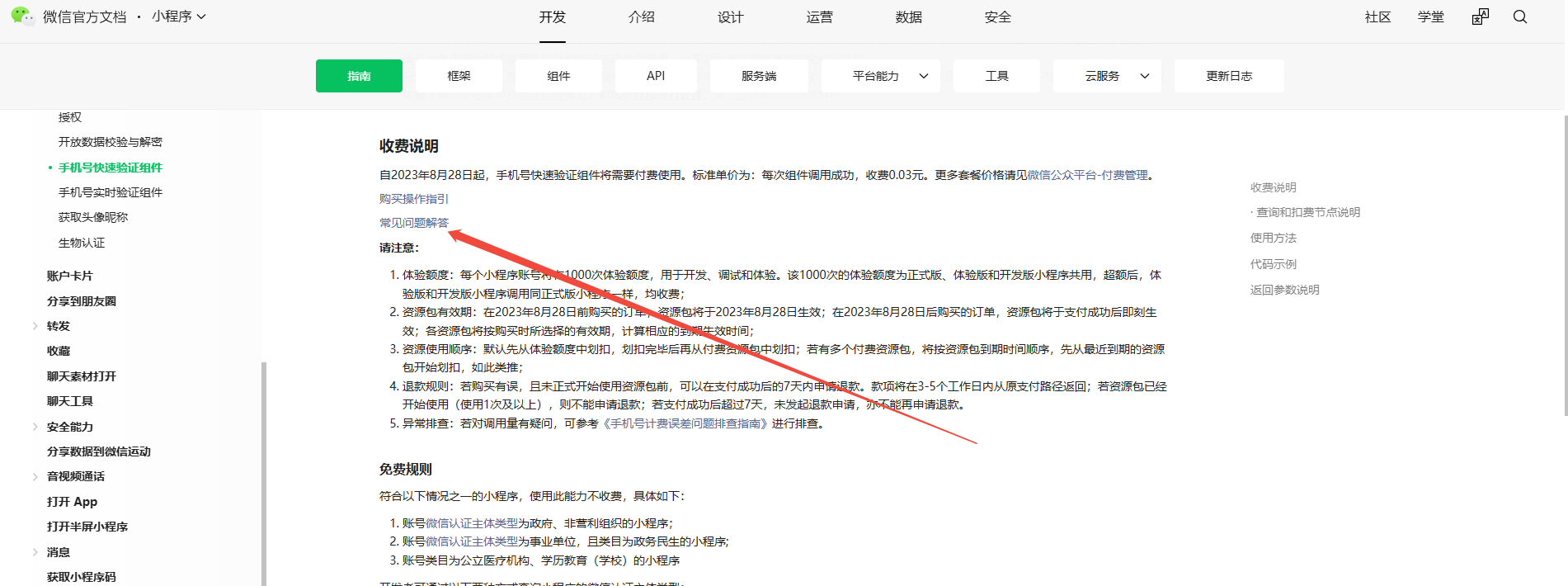The width and height of the screenshot is (1568, 586).
Task: Open 生物认证 in sidebar
Action: click(82, 243)
